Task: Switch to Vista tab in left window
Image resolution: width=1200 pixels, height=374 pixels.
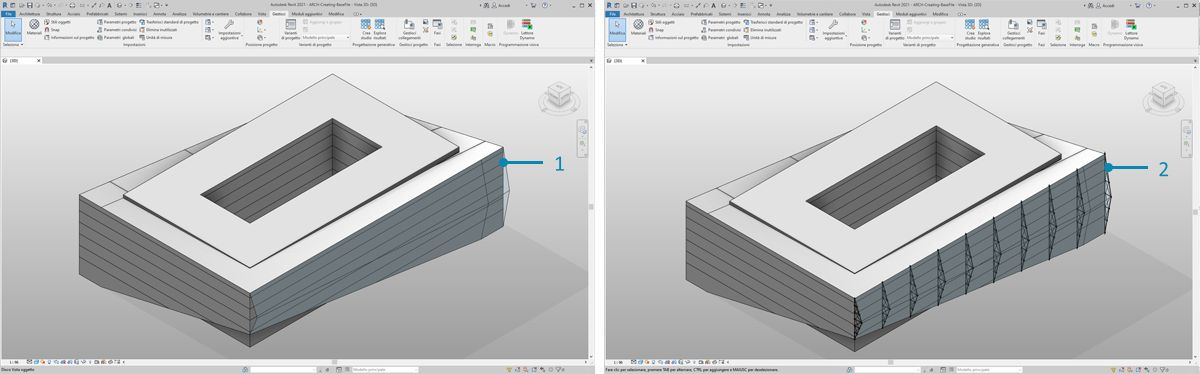Action: pyautogui.click(x=262, y=14)
